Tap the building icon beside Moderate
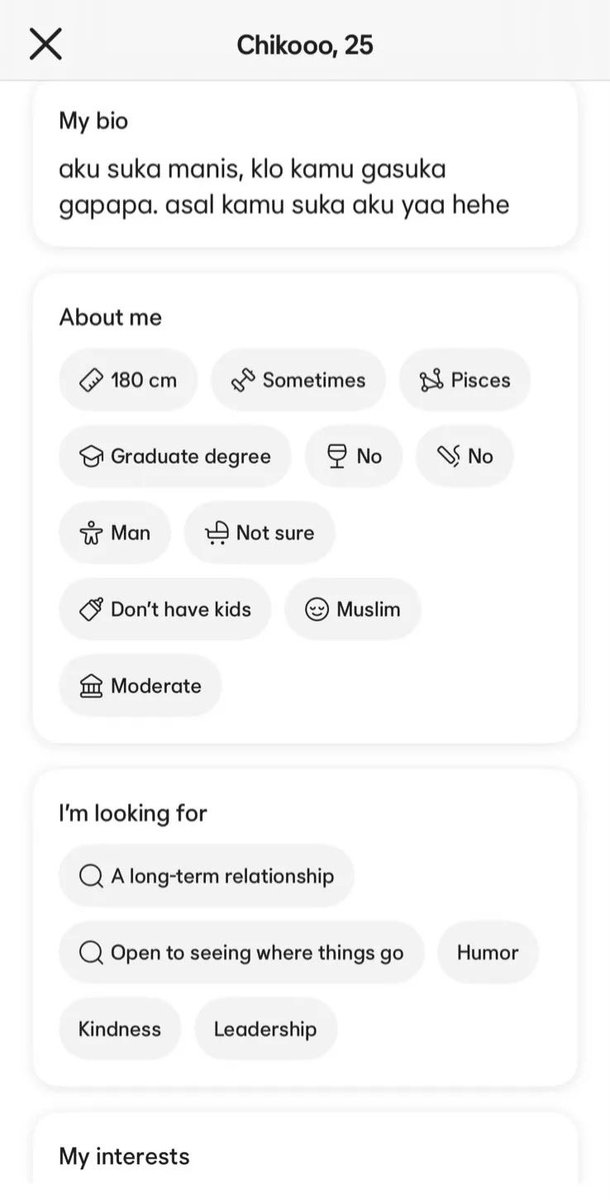The height and width of the screenshot is (1200, 610). [x=91, y=686]
